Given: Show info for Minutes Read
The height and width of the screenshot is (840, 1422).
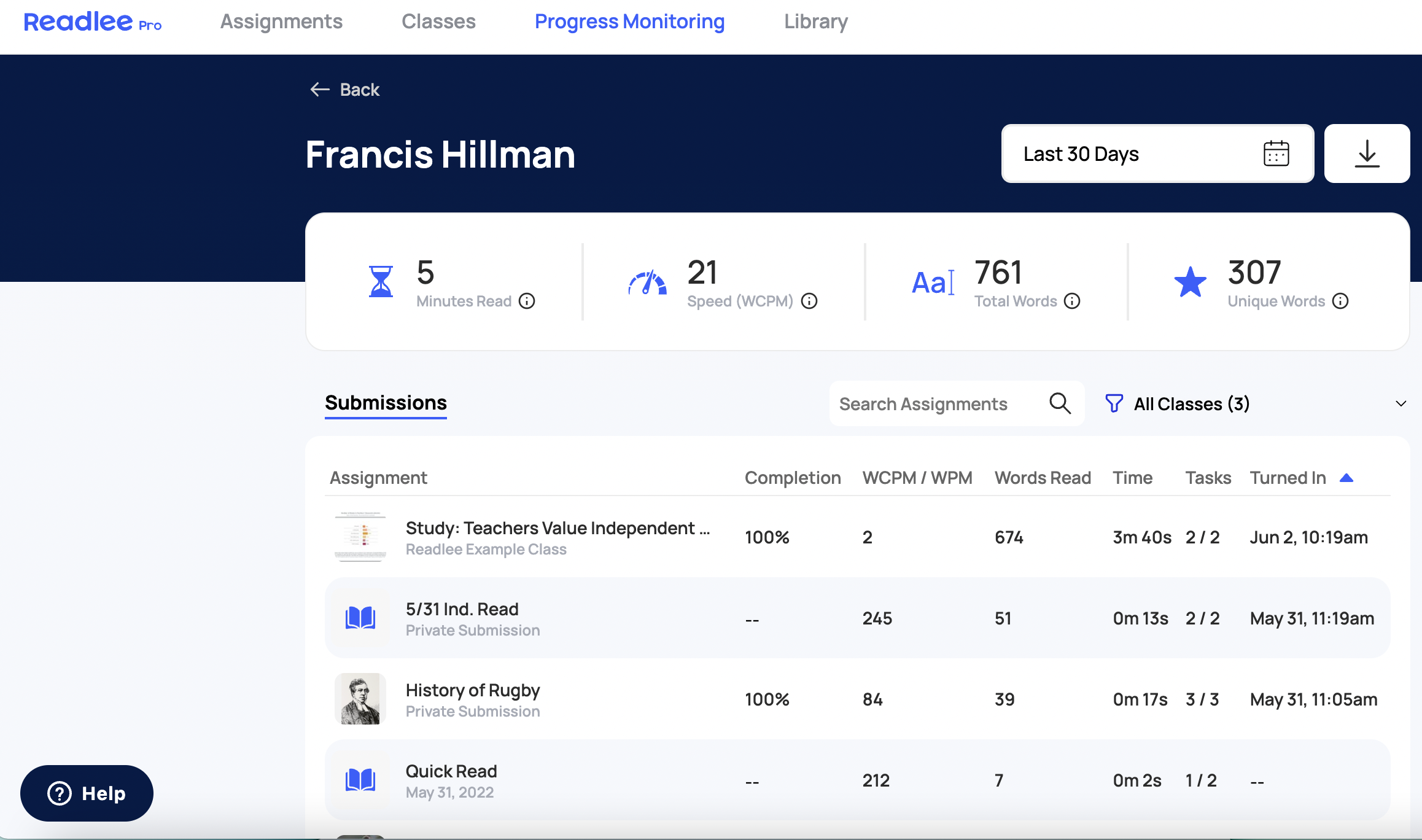Looking at the screenshot, I should tap(527, 301).
